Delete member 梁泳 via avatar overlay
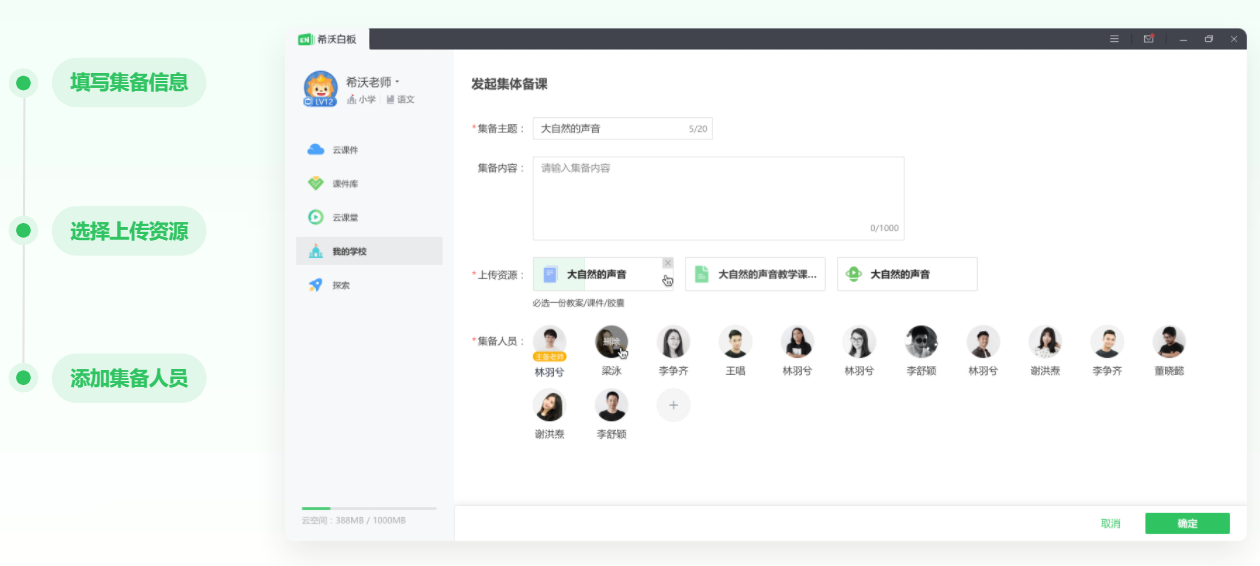 611,342
